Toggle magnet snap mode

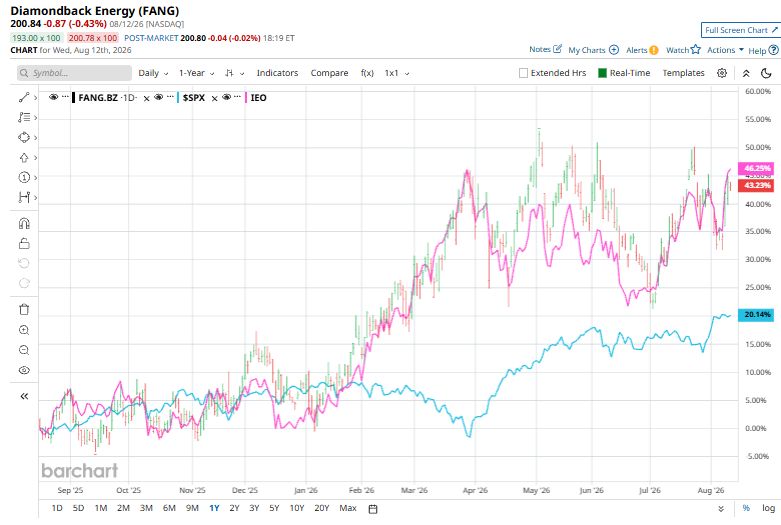coord(24,223)
